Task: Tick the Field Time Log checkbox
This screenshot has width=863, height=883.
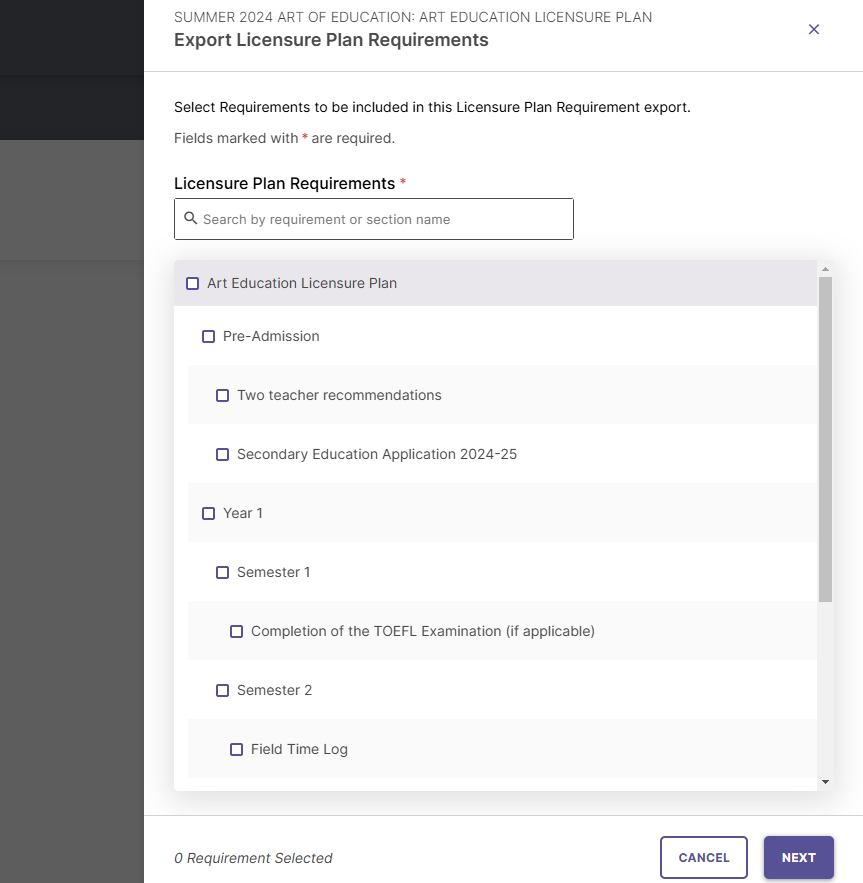Action: (x=237, y=750)
